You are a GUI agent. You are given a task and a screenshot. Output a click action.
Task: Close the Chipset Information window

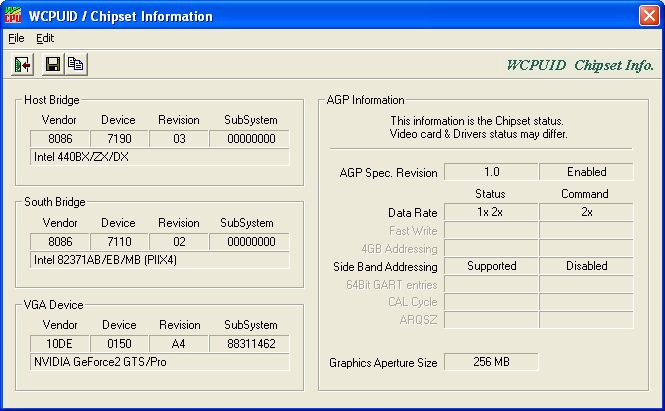click(x=649, y=16)
